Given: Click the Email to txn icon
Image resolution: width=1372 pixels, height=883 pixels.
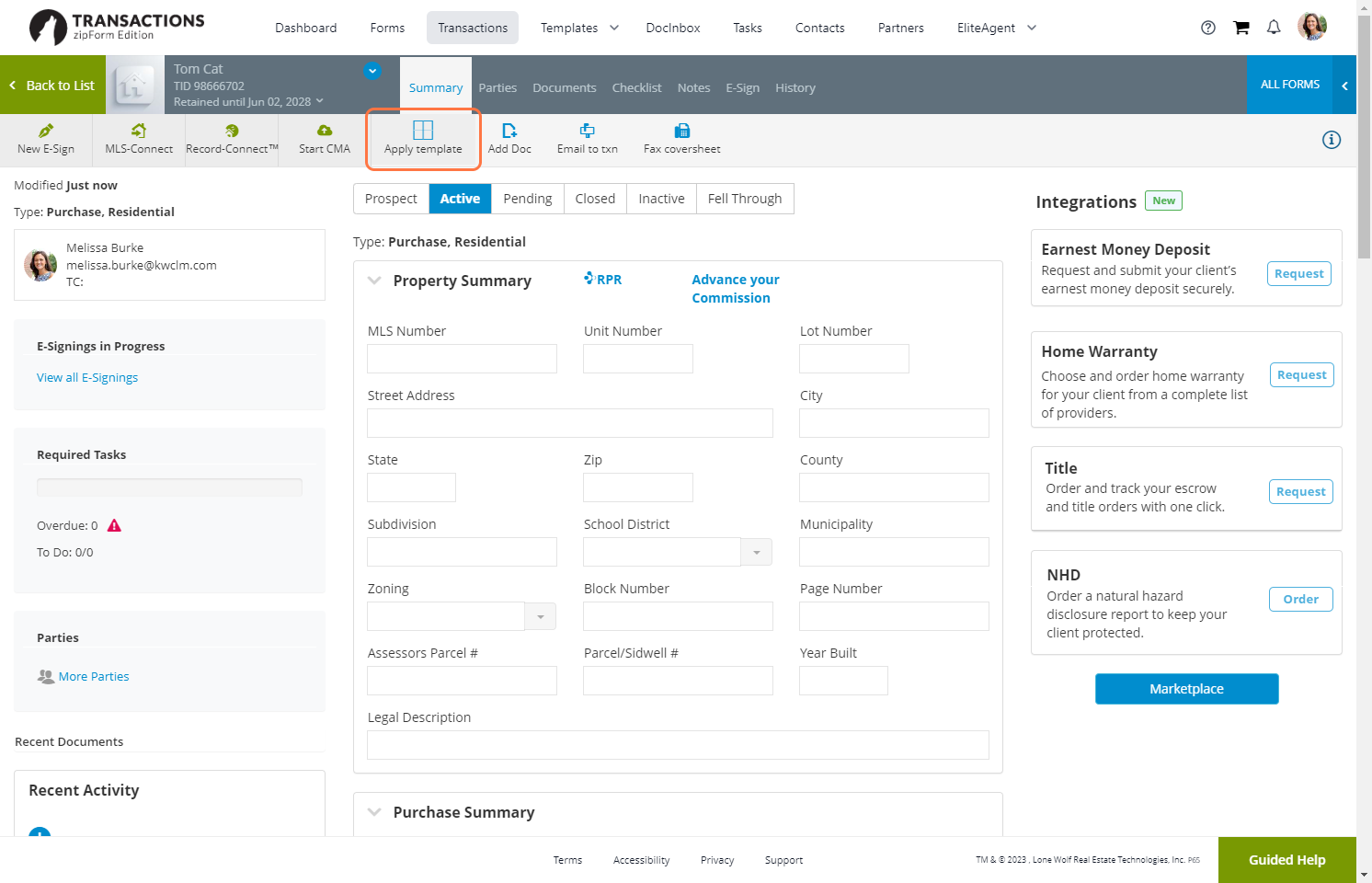Looking at the screenshot, I should tap(588, 131).
